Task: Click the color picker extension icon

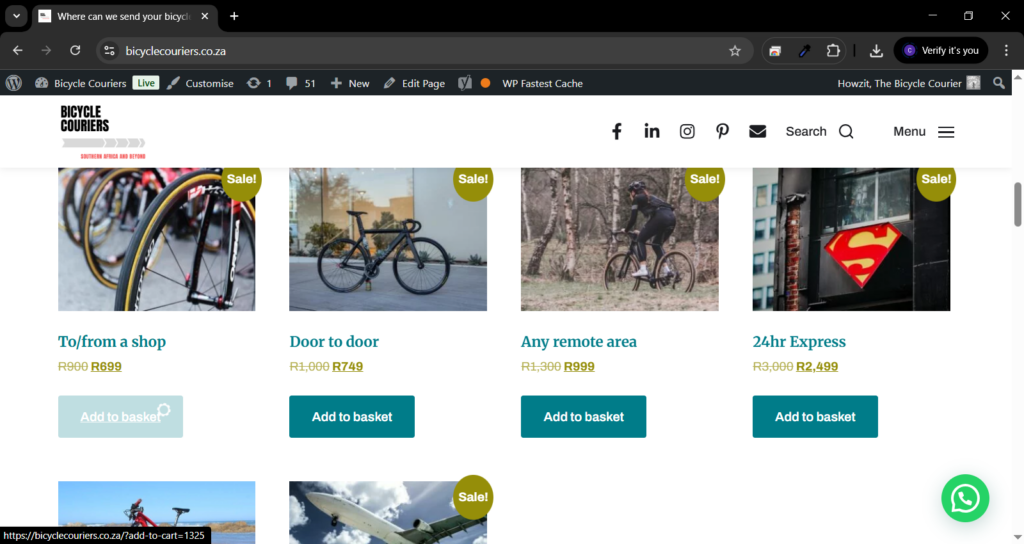Action: point(805,50)
